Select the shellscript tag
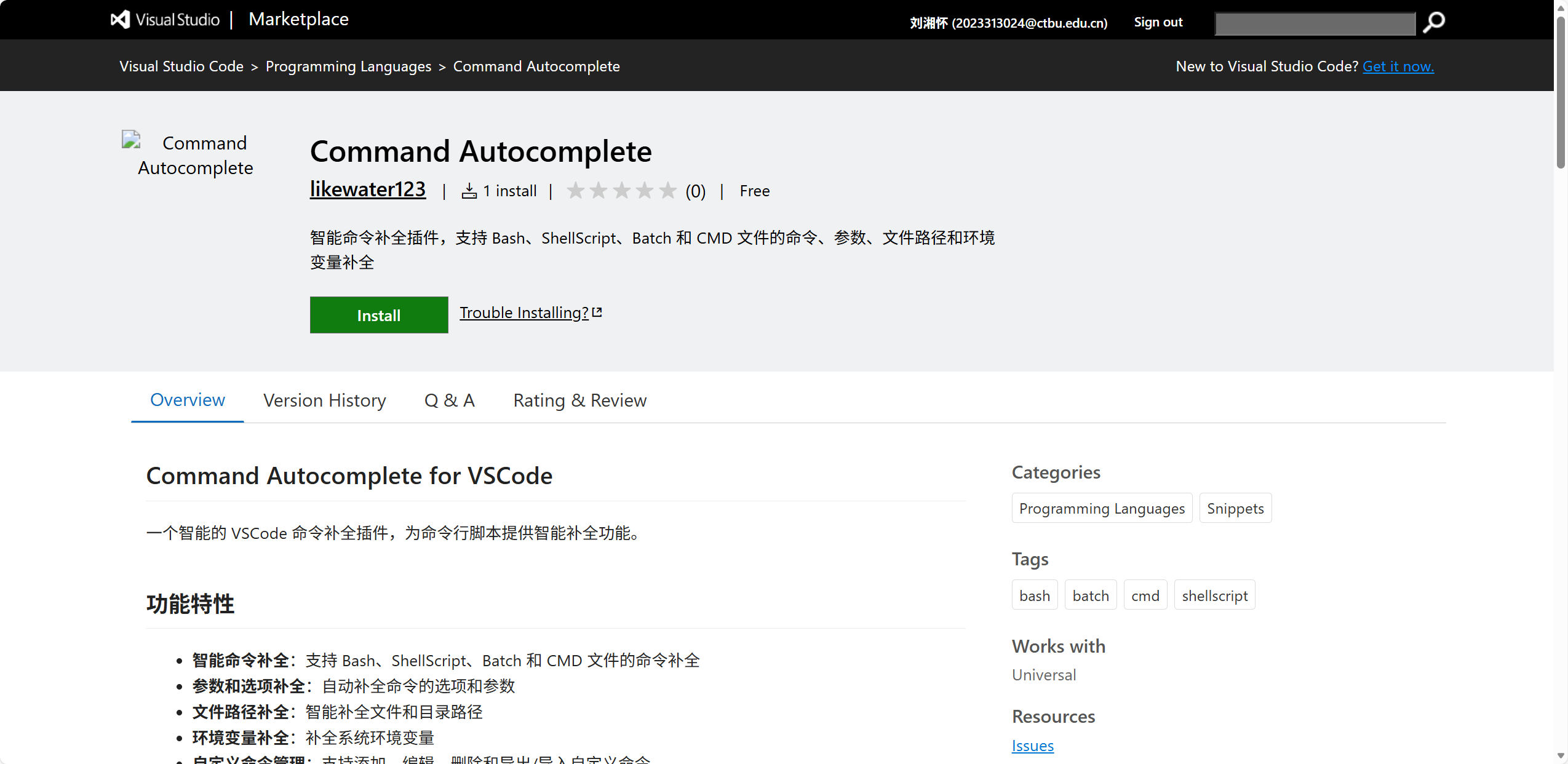 coord(1214,595)
